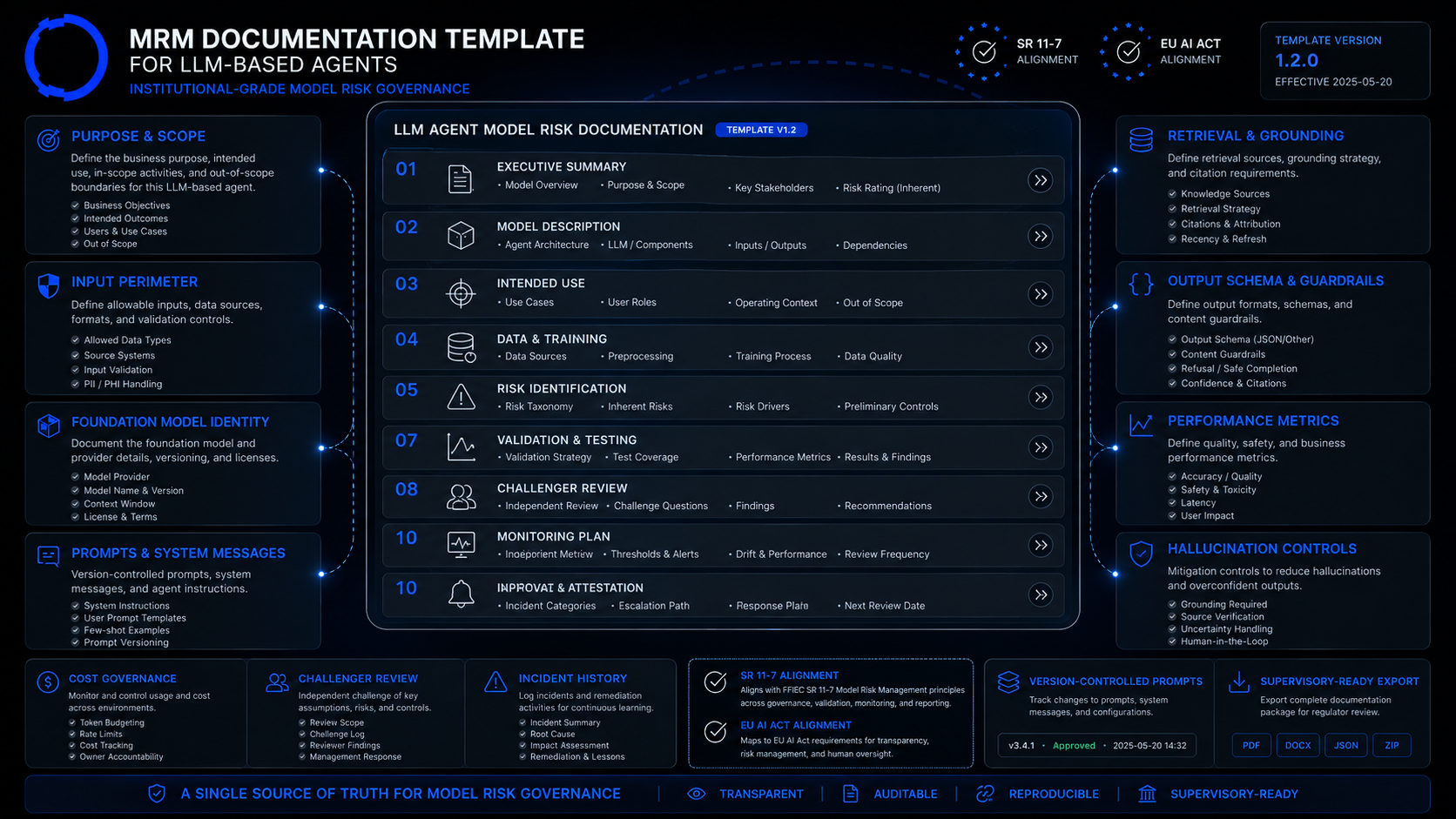Click the Foundation Model Identity cube icon
This screenshot has width=1456, height=819.
[49, 426]
